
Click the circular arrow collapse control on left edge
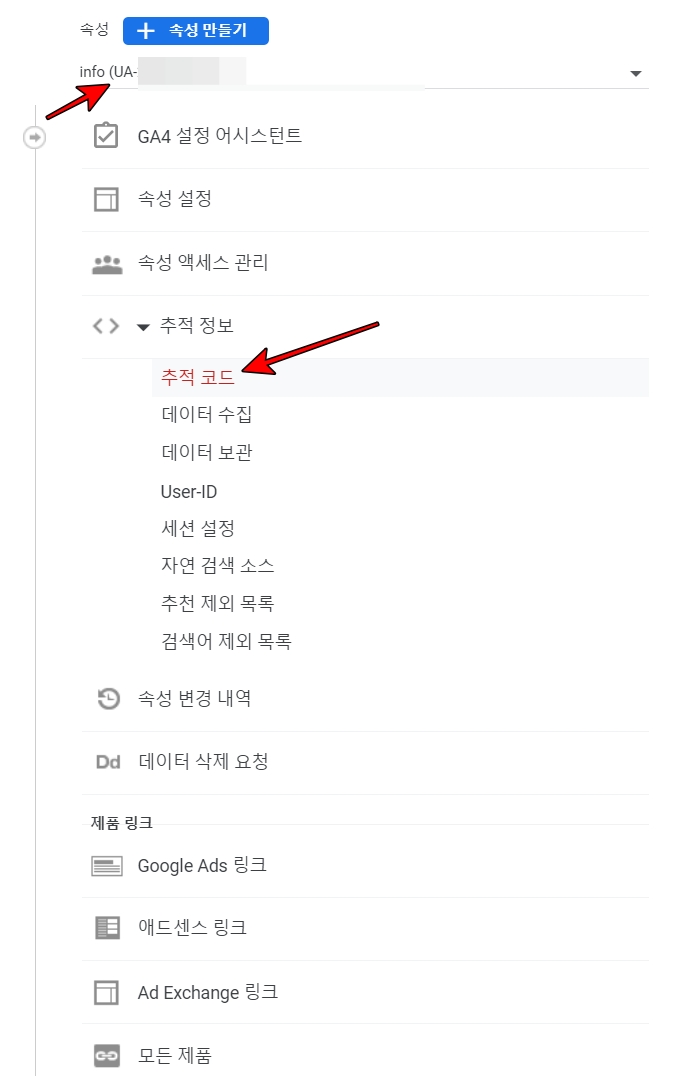pos(35,137)
